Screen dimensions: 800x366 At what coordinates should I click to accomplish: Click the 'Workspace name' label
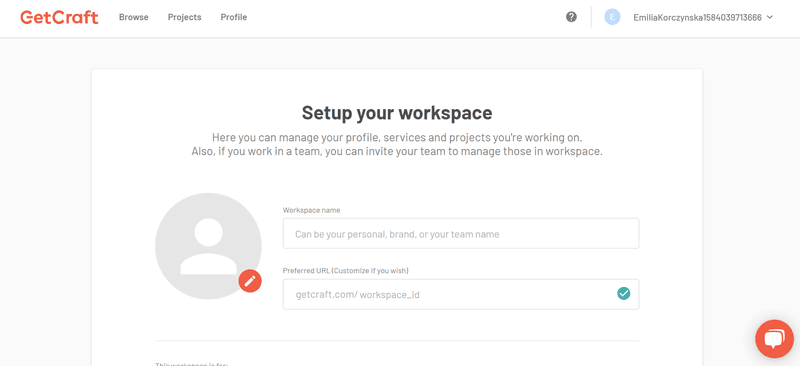click(311, 210)
